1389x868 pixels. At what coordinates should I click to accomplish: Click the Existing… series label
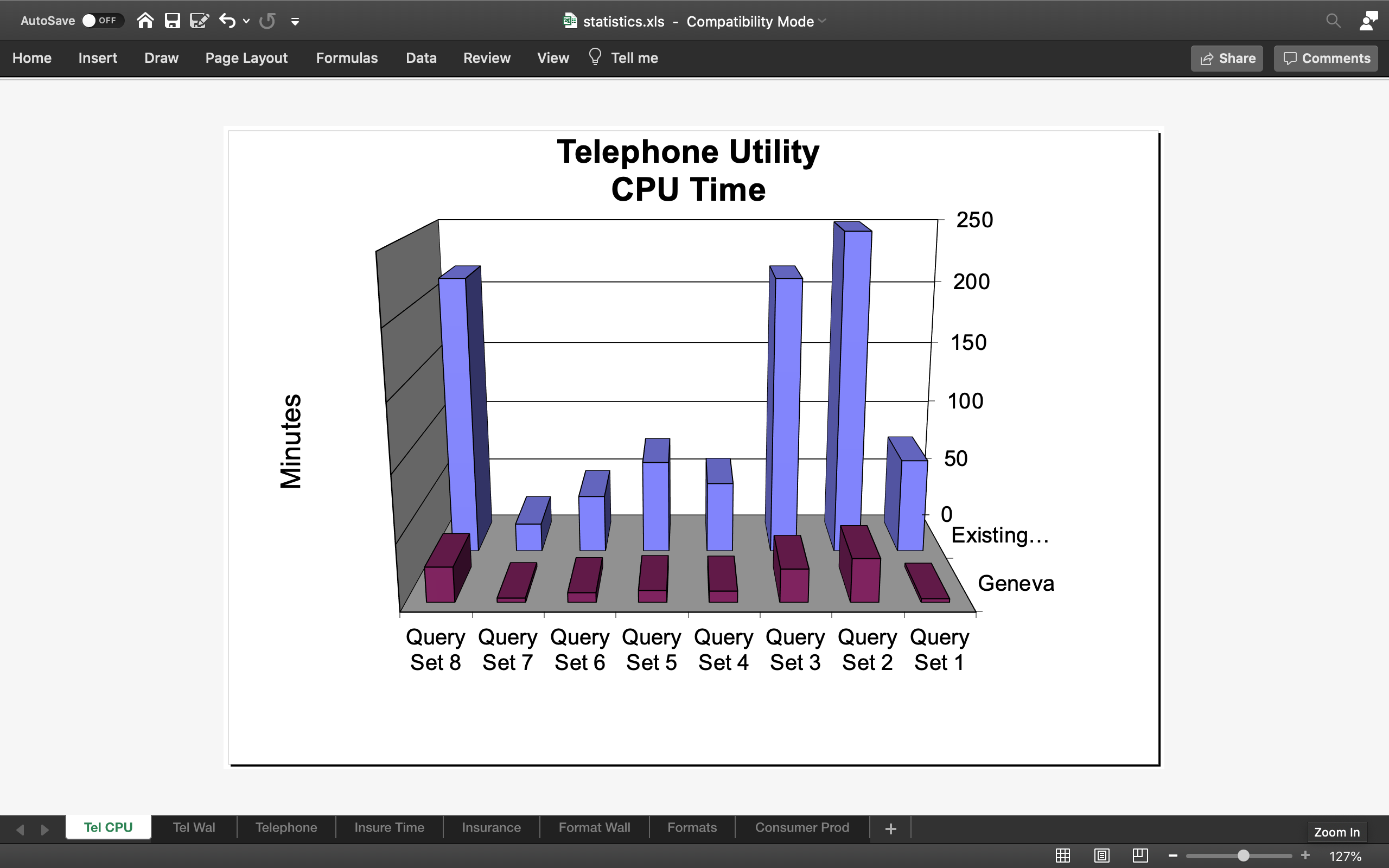tap(1000, 535)
